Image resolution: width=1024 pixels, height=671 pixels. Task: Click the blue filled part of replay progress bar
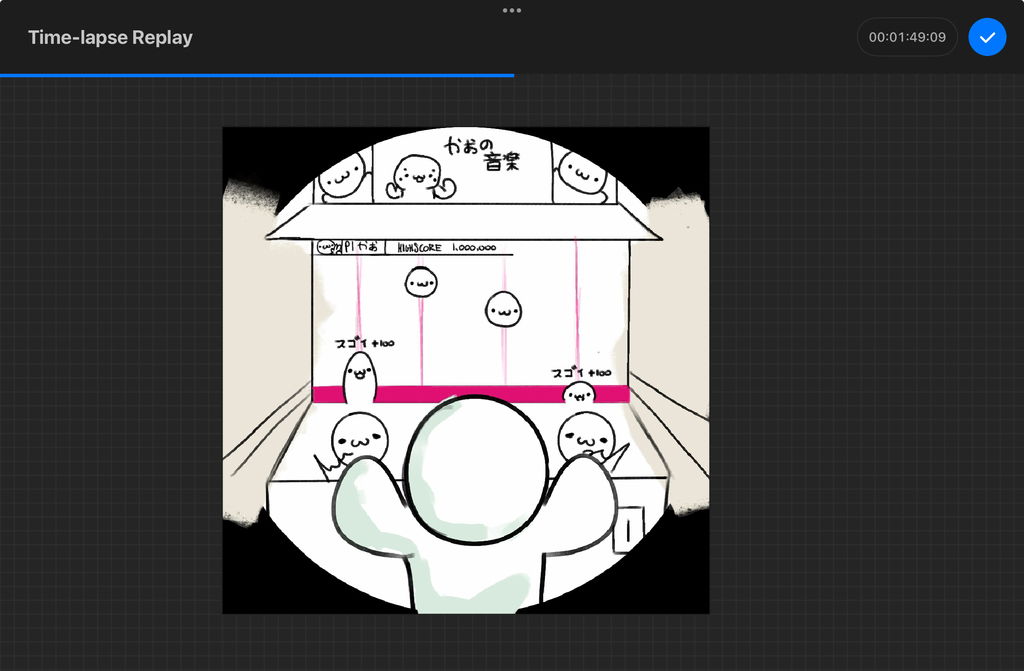point(256,75)
